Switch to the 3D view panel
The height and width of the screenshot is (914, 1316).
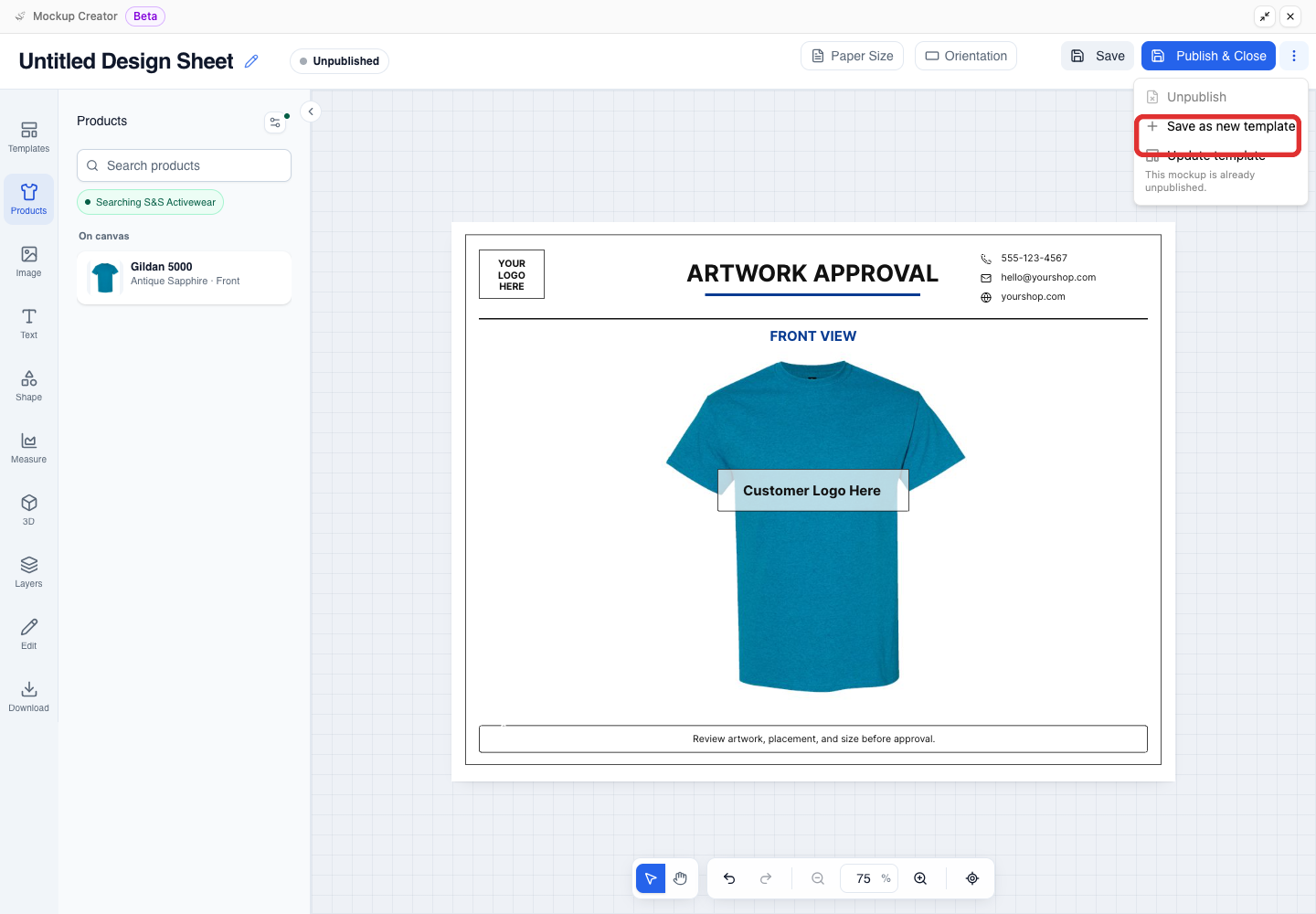coord(28,510)
